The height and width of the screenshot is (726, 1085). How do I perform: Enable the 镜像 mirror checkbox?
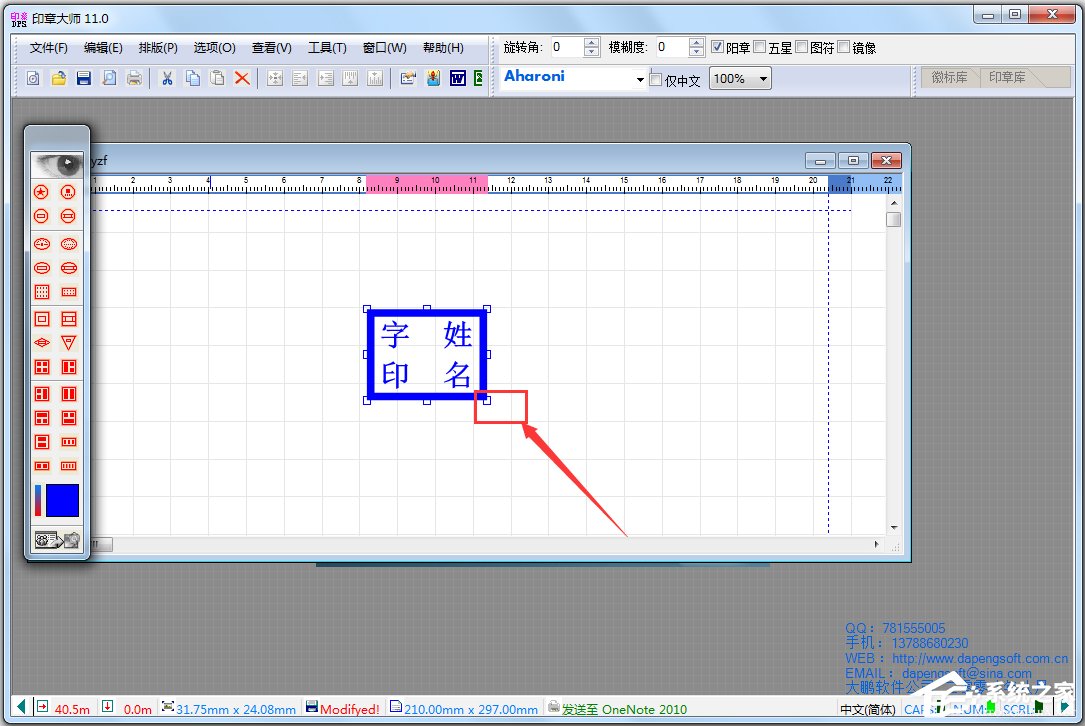(x=844, y=47)
